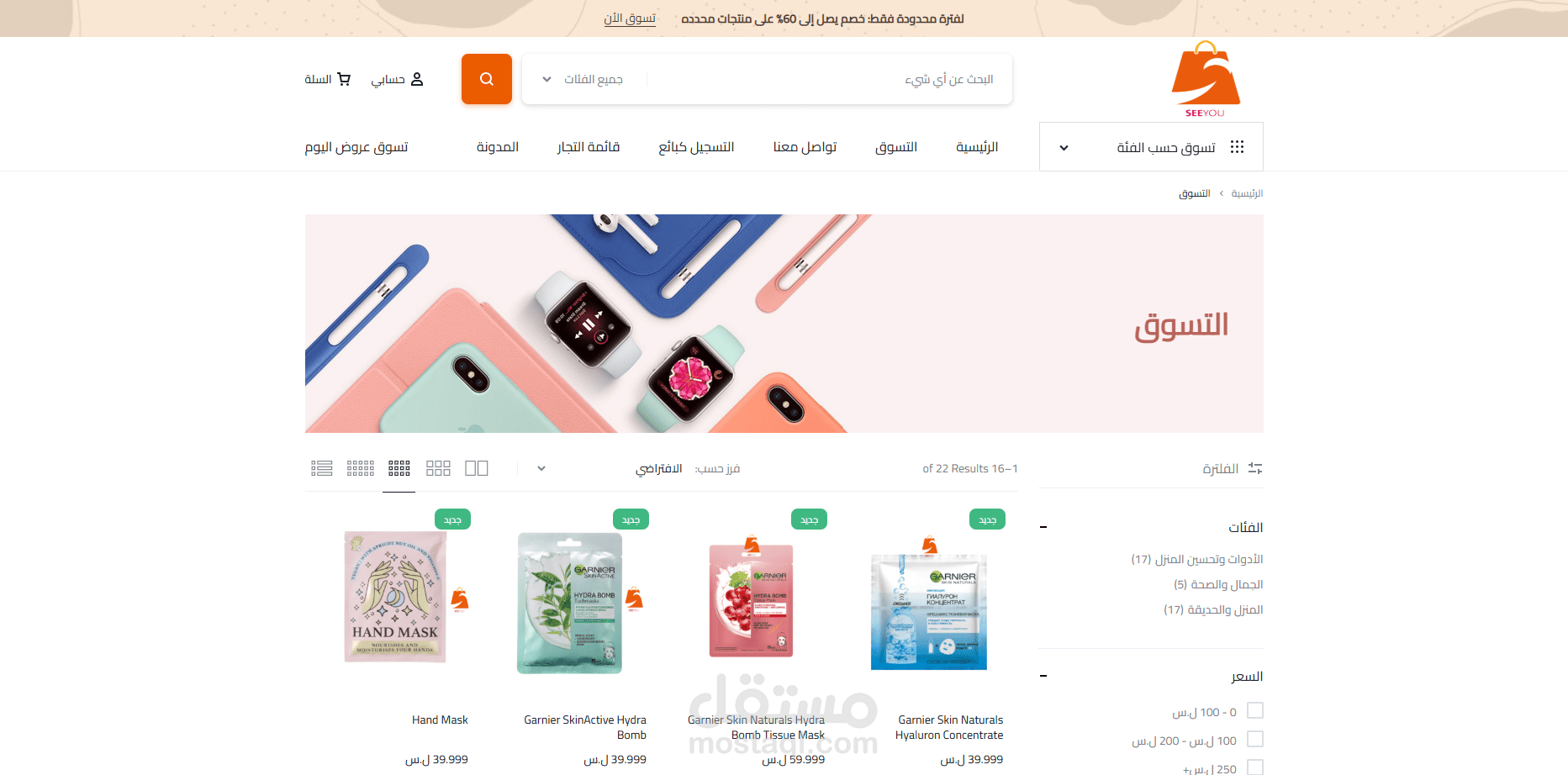This screenshot has height=775, width=1568.
Task: Click the orange search magnifier button
Action: click(x=486, y=79)
